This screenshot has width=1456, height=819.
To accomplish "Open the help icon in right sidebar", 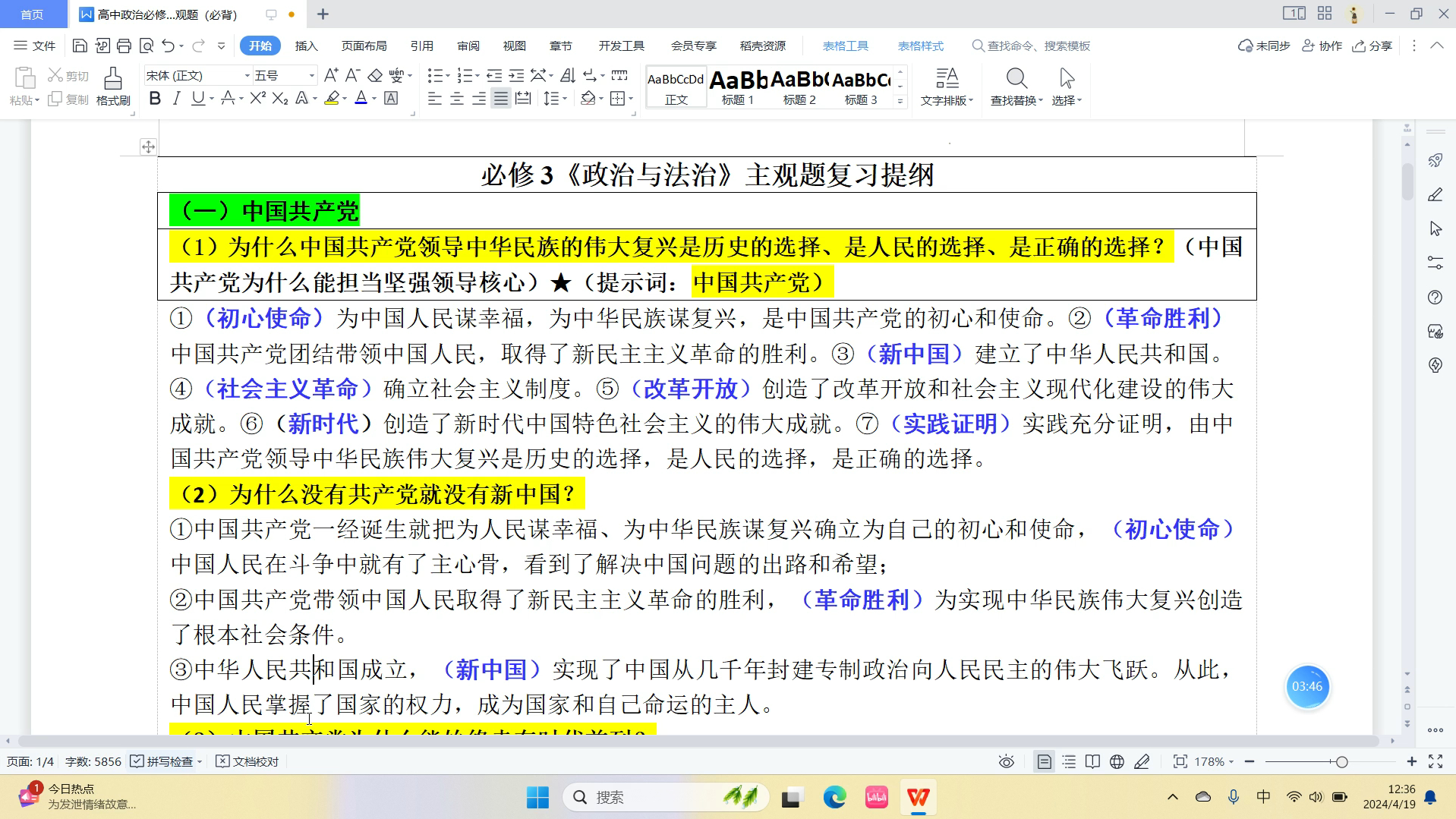I will (1435, 297).
